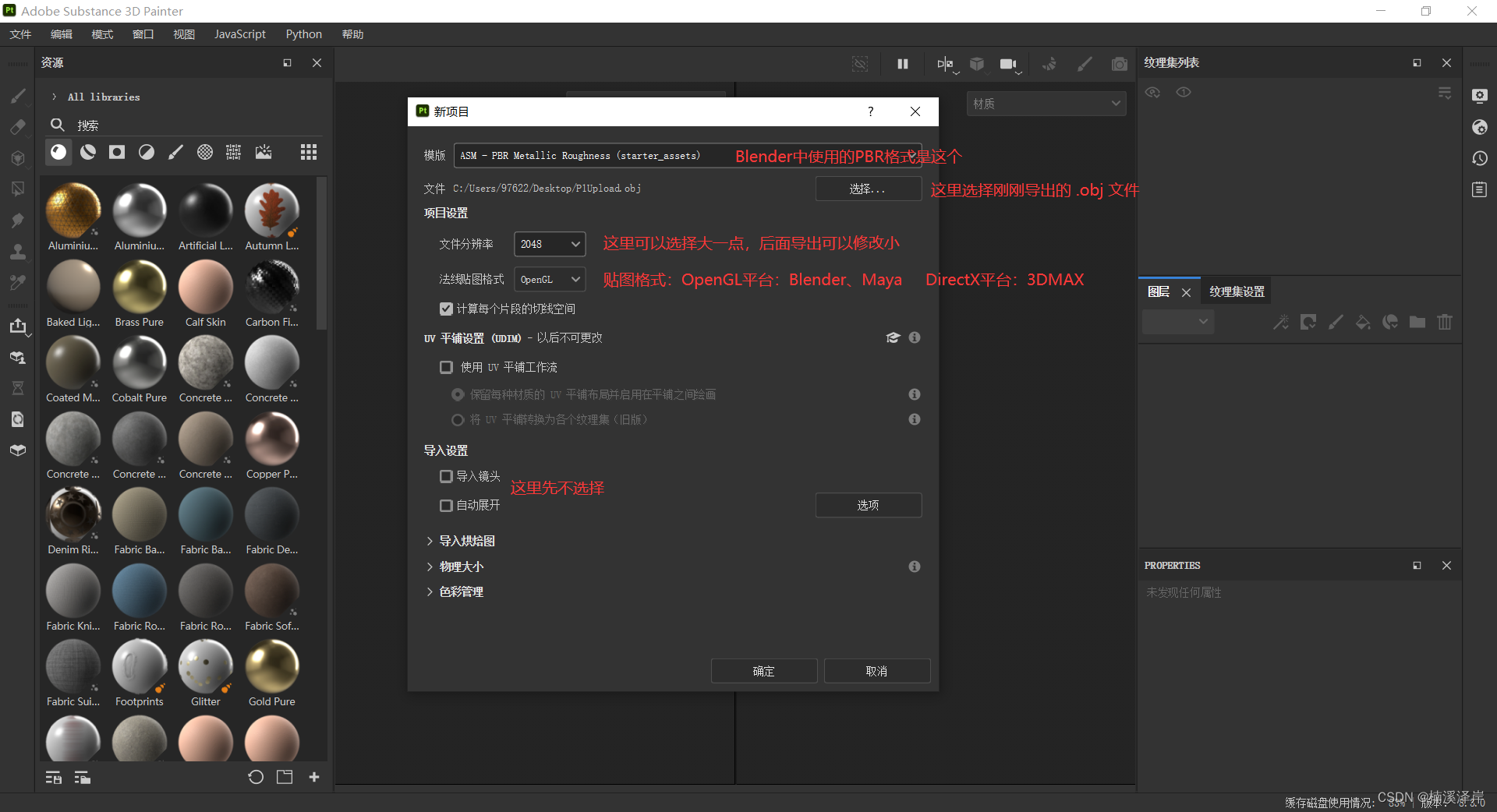
Task: Open the camera settings icon in viewport toolbar
Action: coord(1009,64)
